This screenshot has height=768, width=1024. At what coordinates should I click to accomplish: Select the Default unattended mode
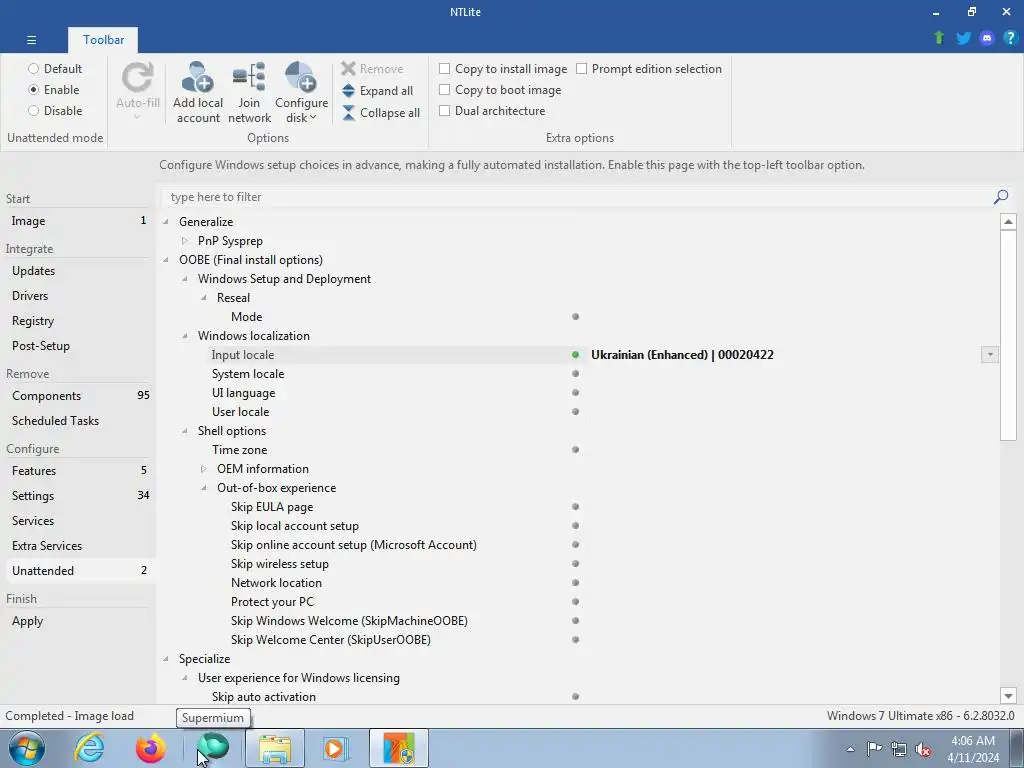[55, 69]
